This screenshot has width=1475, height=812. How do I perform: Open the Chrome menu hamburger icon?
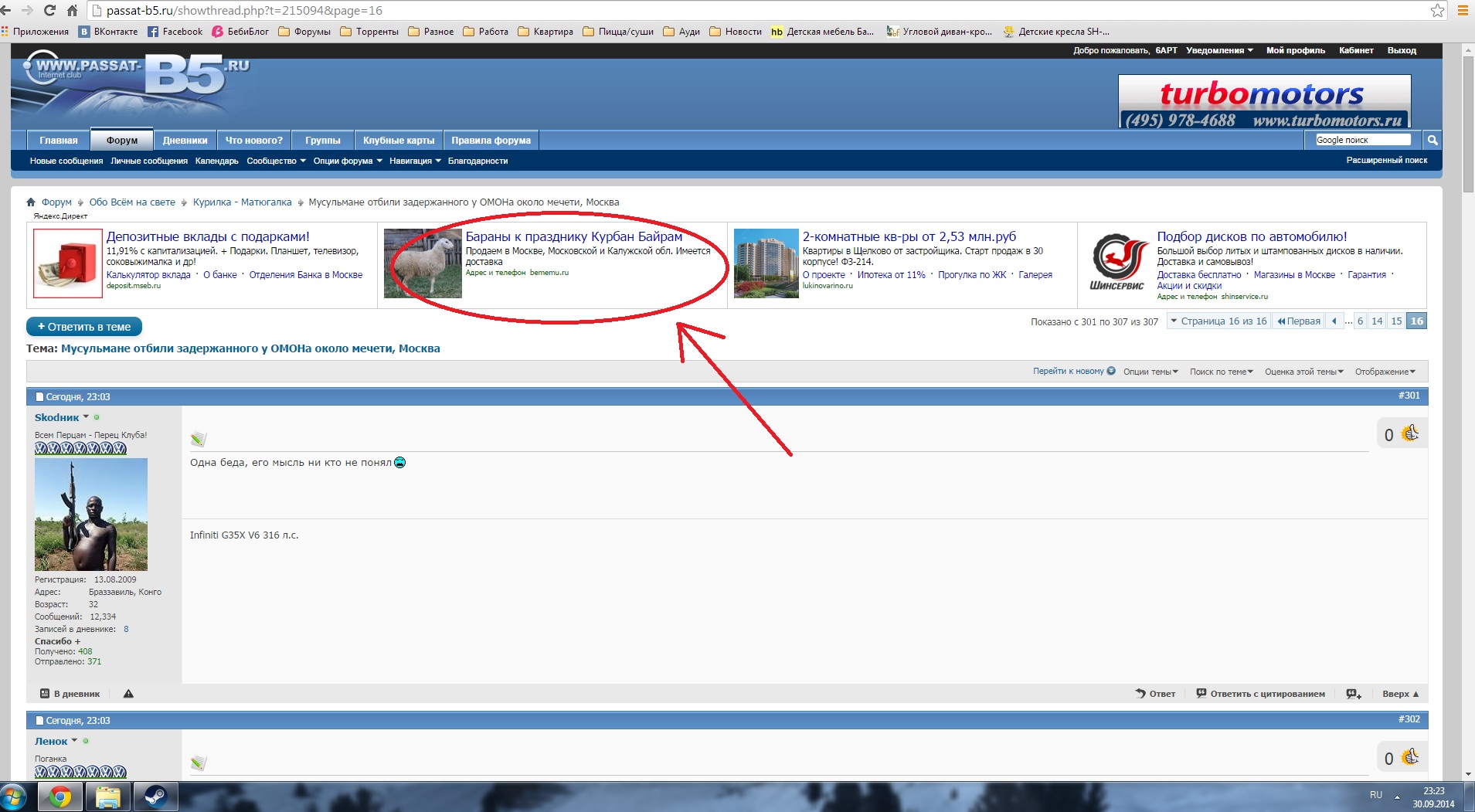tap(1463, 10)
